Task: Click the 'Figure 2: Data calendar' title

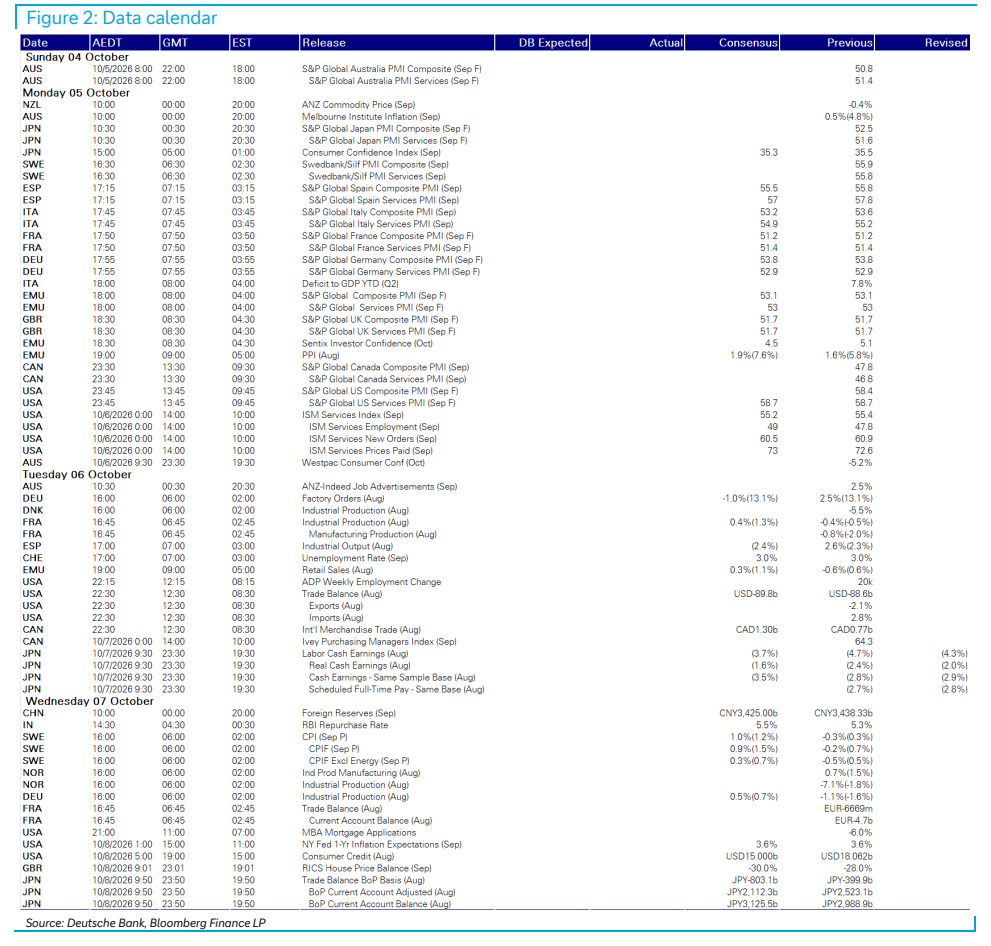Action: click(x=122, y=18)
